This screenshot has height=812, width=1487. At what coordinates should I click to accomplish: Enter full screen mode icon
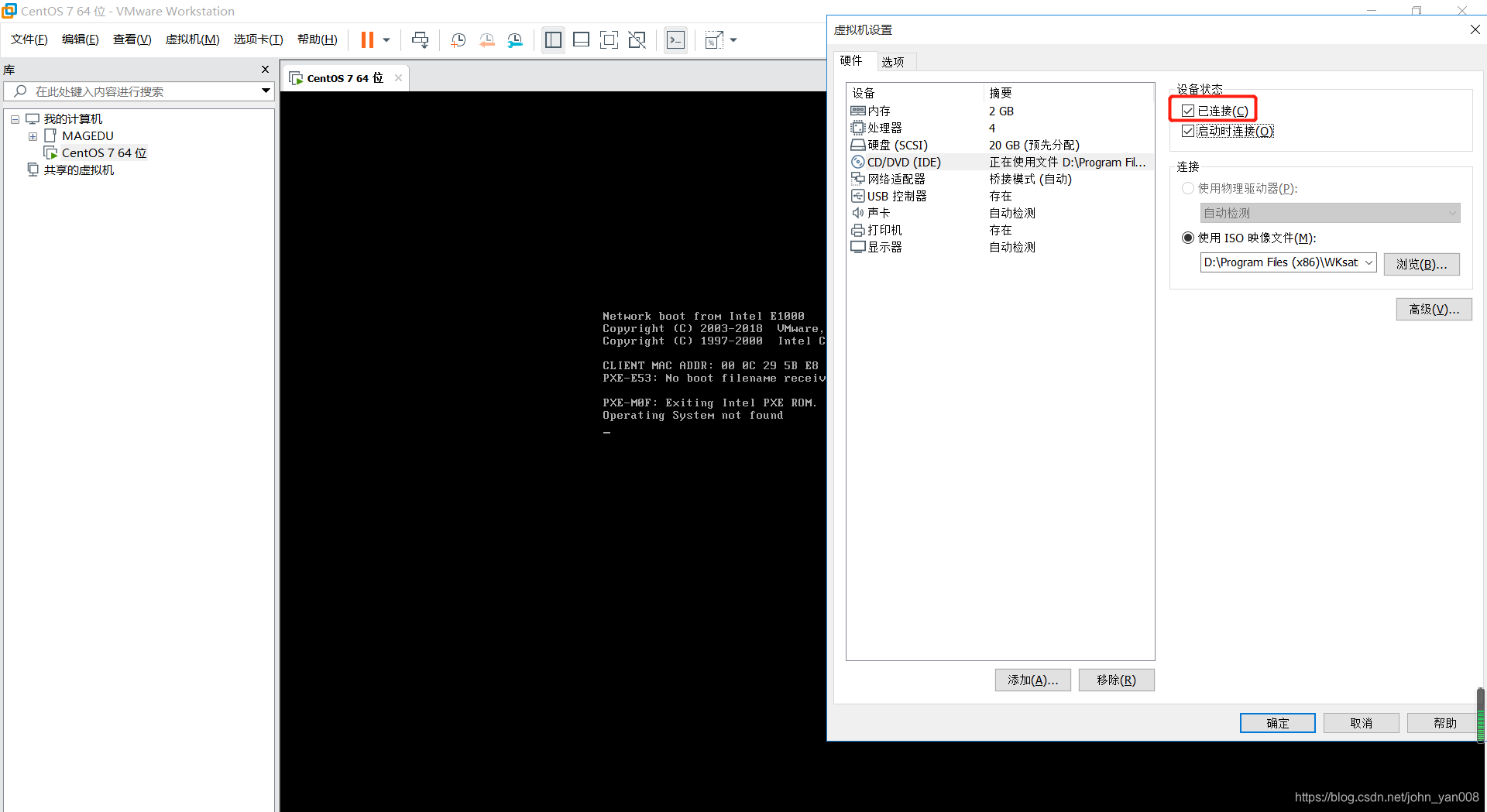pyautogui.click(x=609, y=39)
